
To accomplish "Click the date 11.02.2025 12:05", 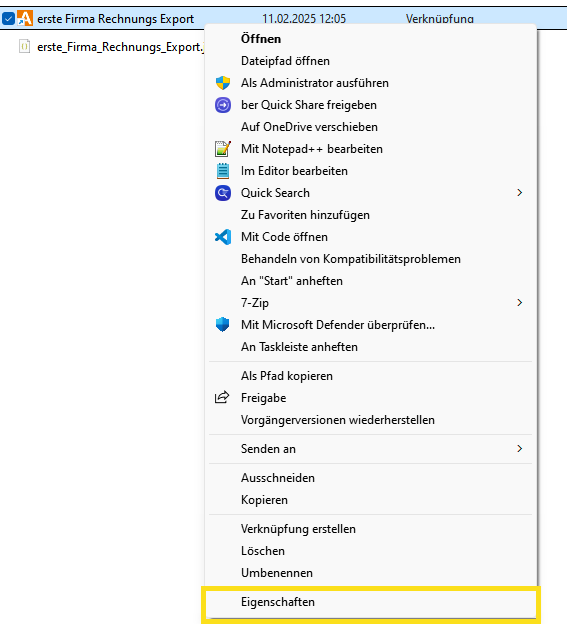I will [304, 19].
